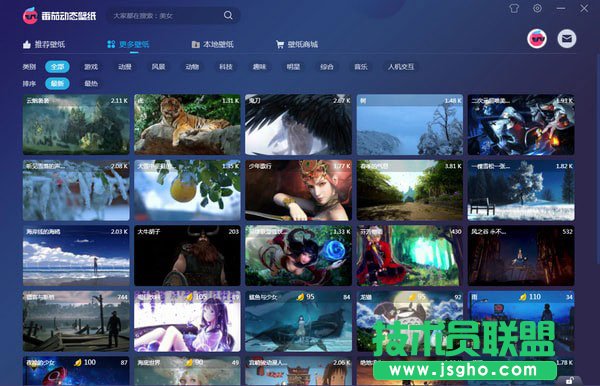600x386 pixels.
Task: Select the 全部 category filter
Action: [x=57, y=67]
